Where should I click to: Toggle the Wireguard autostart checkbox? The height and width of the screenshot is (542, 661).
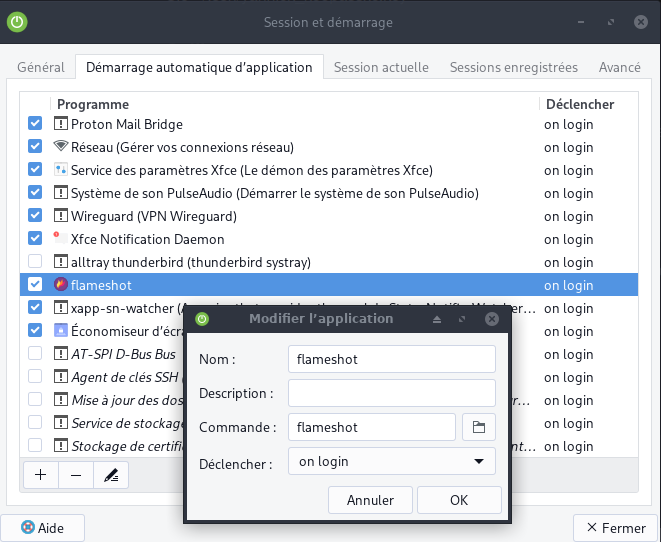click(x=35, y=216)
